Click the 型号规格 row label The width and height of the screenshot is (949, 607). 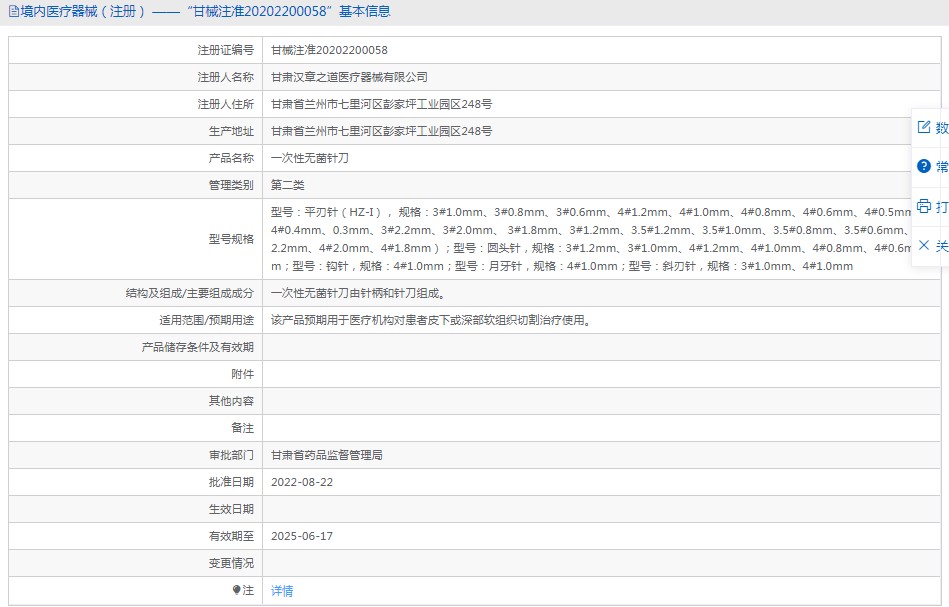click(x=231, y=239)
